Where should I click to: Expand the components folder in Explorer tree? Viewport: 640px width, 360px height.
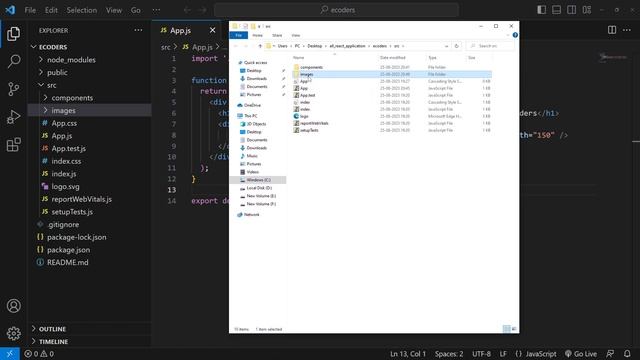click(90, 98)
